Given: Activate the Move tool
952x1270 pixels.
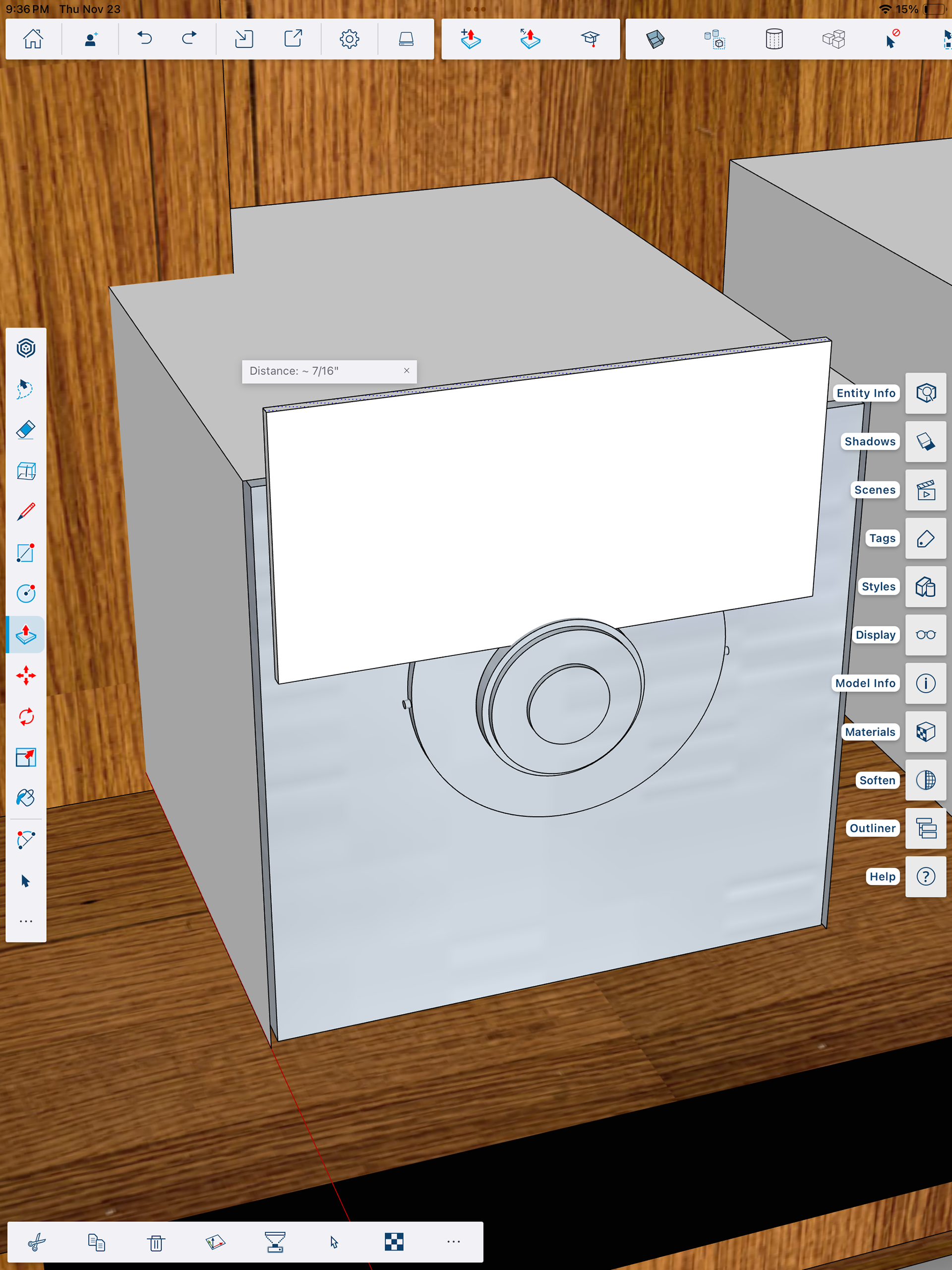Looking at the screenshot, I should click(x=26, y=676).
